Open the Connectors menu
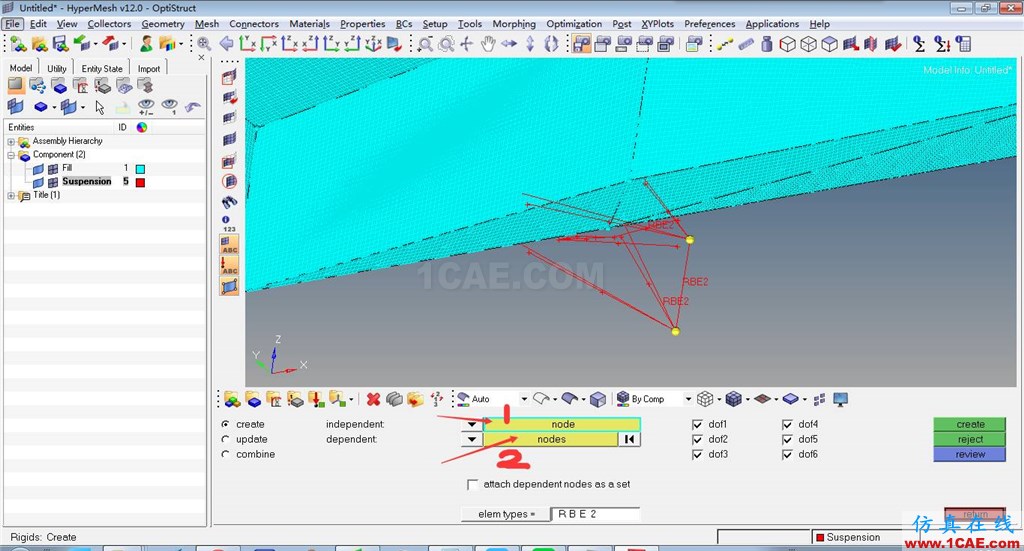Screen dimensions: 1024x551 [254, 24]
